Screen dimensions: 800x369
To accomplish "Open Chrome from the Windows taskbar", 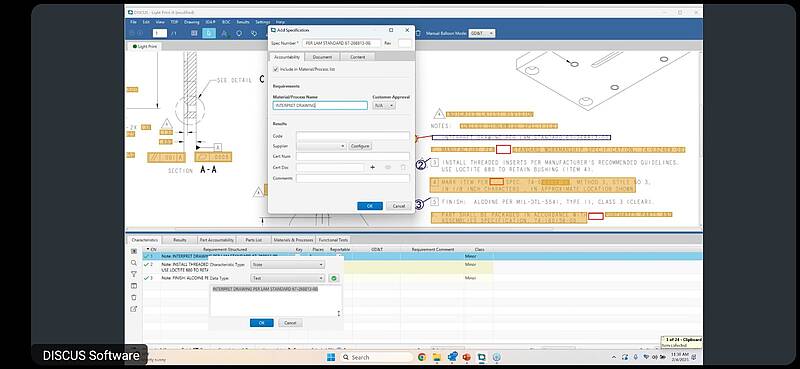I will (x=421, y=357).
